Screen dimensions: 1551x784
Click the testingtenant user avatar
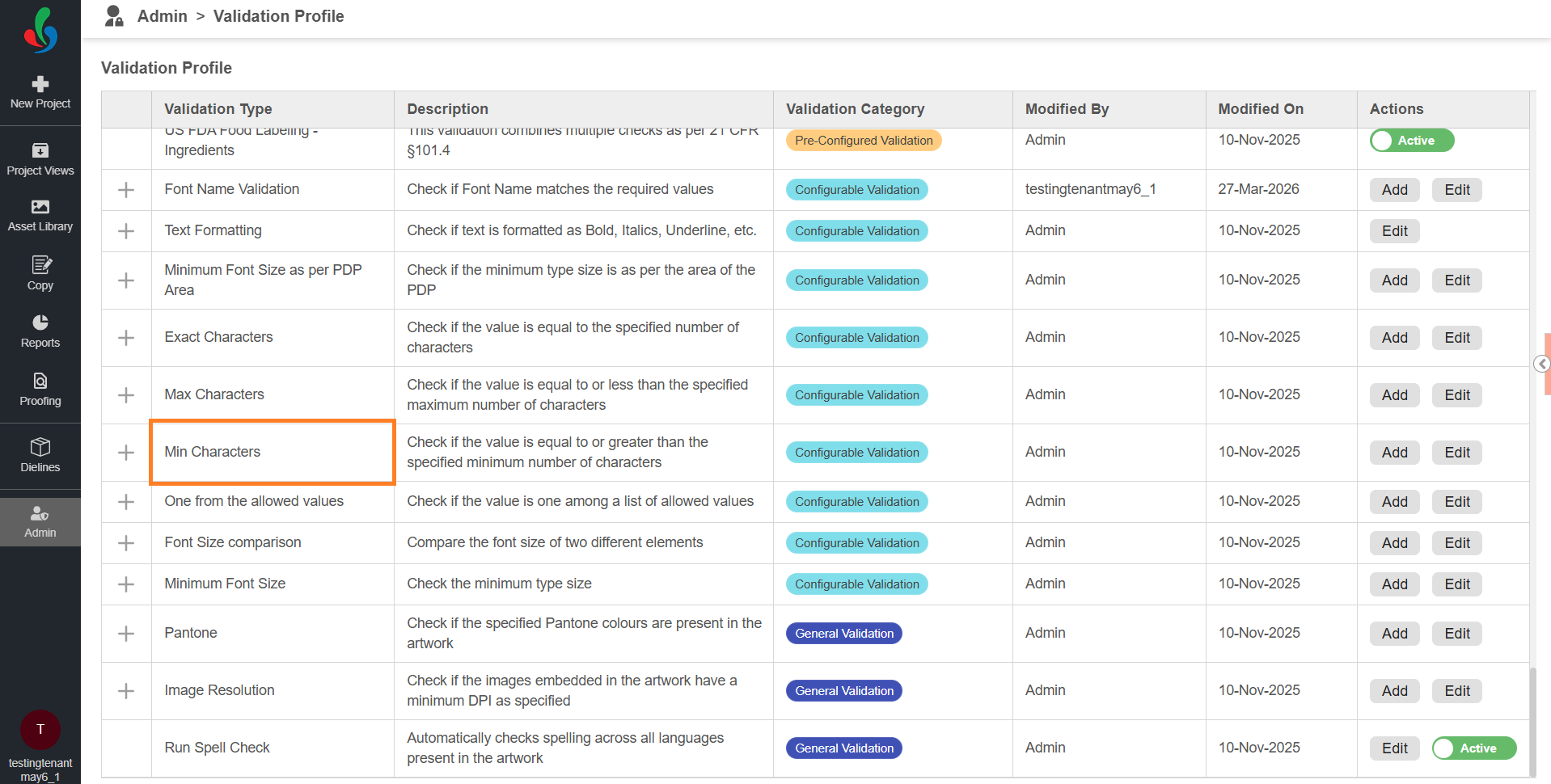click(x=40, y=729)
